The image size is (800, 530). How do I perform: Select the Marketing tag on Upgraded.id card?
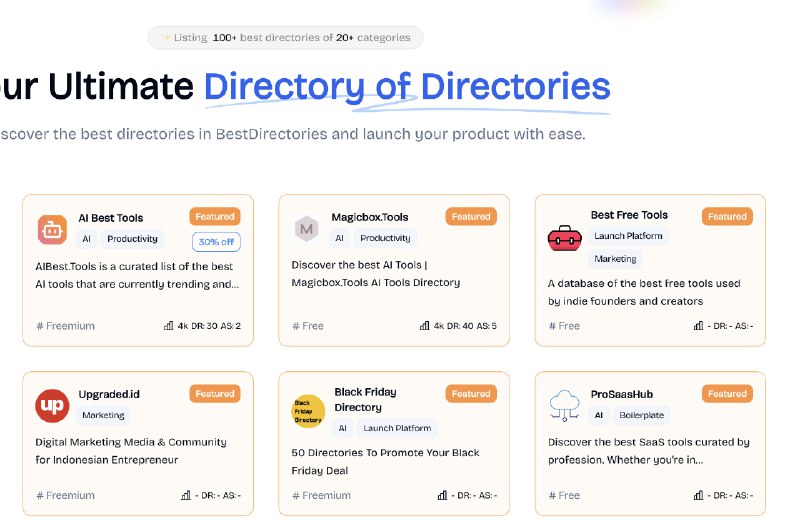click(x=104, y=415)
